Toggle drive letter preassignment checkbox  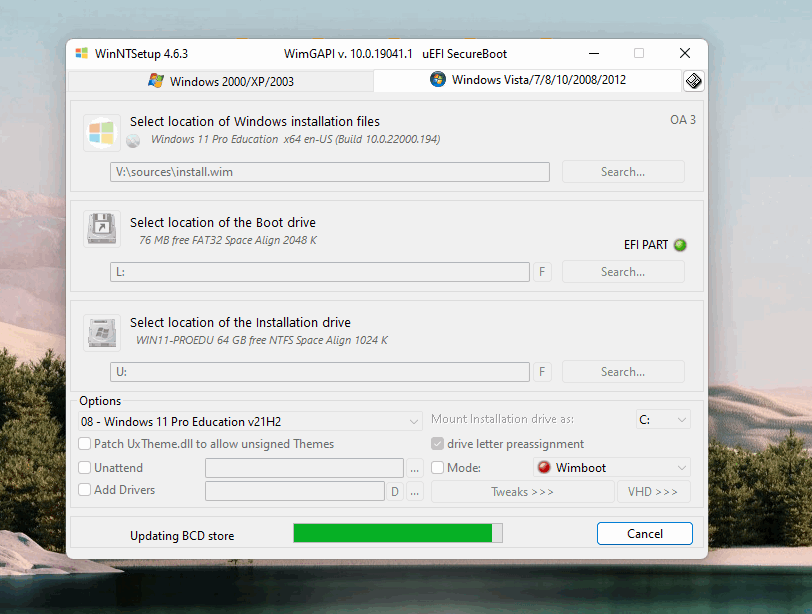[x=438, y=444]
